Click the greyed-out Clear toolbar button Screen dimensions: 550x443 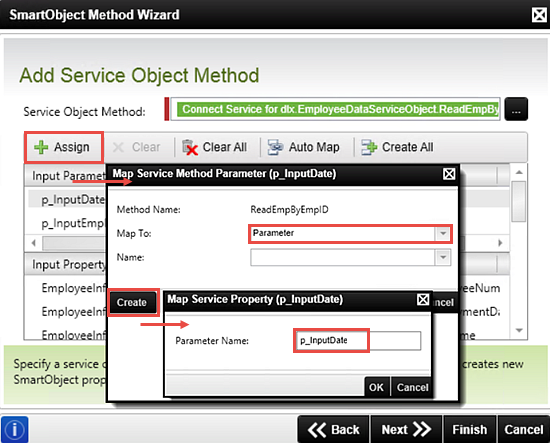[x=136, y=147]
